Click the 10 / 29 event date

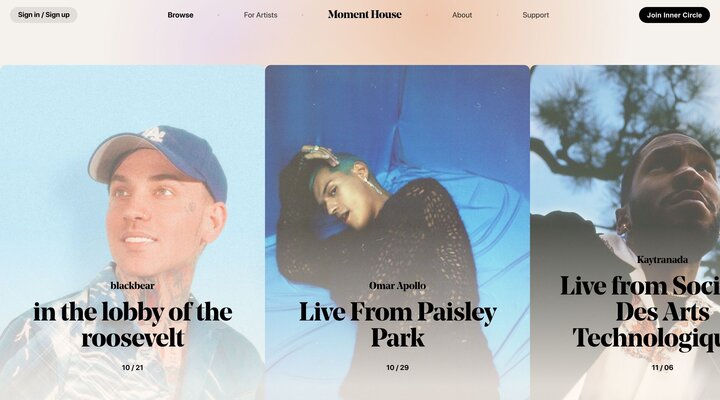pos(398,367)
